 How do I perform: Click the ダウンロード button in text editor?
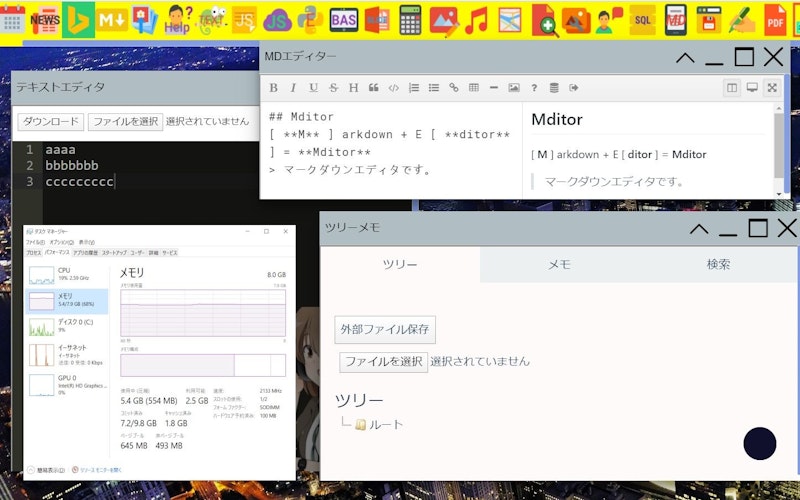click(x=50, y=122)
